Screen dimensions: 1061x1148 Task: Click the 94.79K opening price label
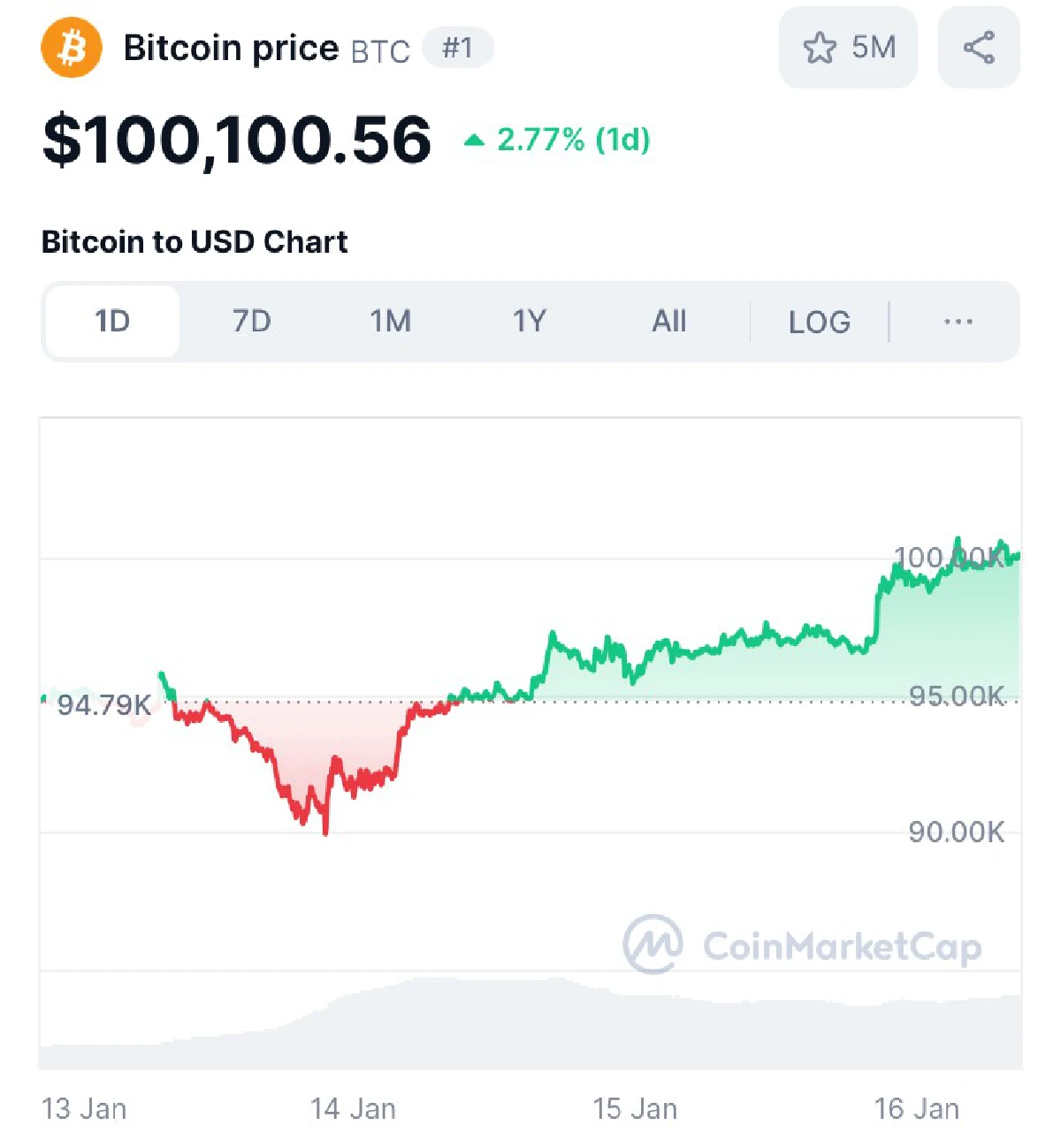pos(103,705)
